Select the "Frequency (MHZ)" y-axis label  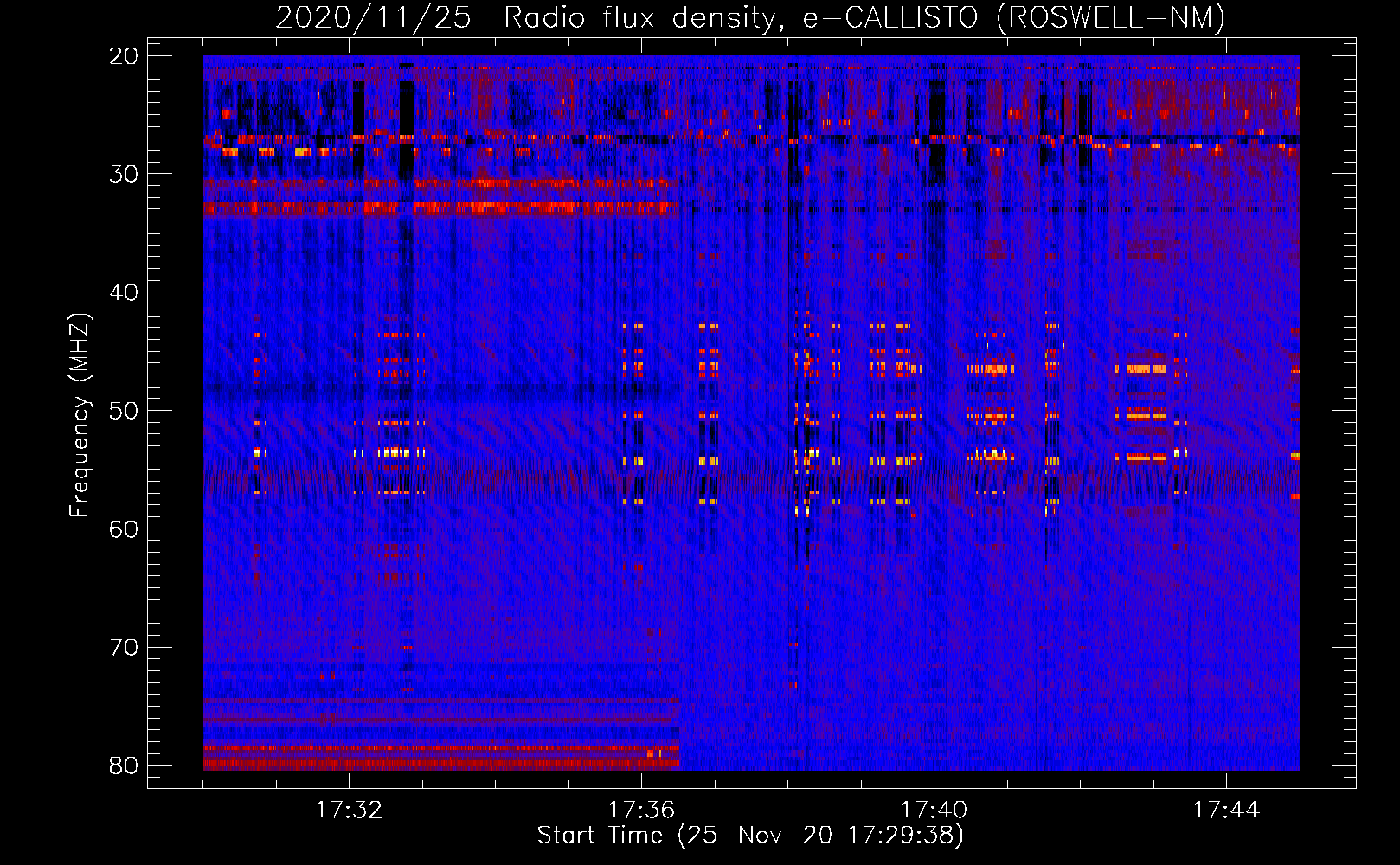tap(80, 415)
